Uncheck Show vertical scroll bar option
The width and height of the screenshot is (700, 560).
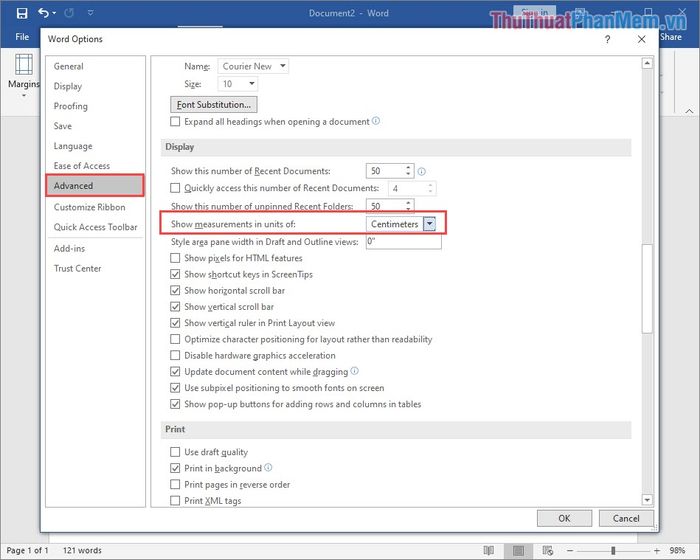pyautogui.click(x=175, y=307)
